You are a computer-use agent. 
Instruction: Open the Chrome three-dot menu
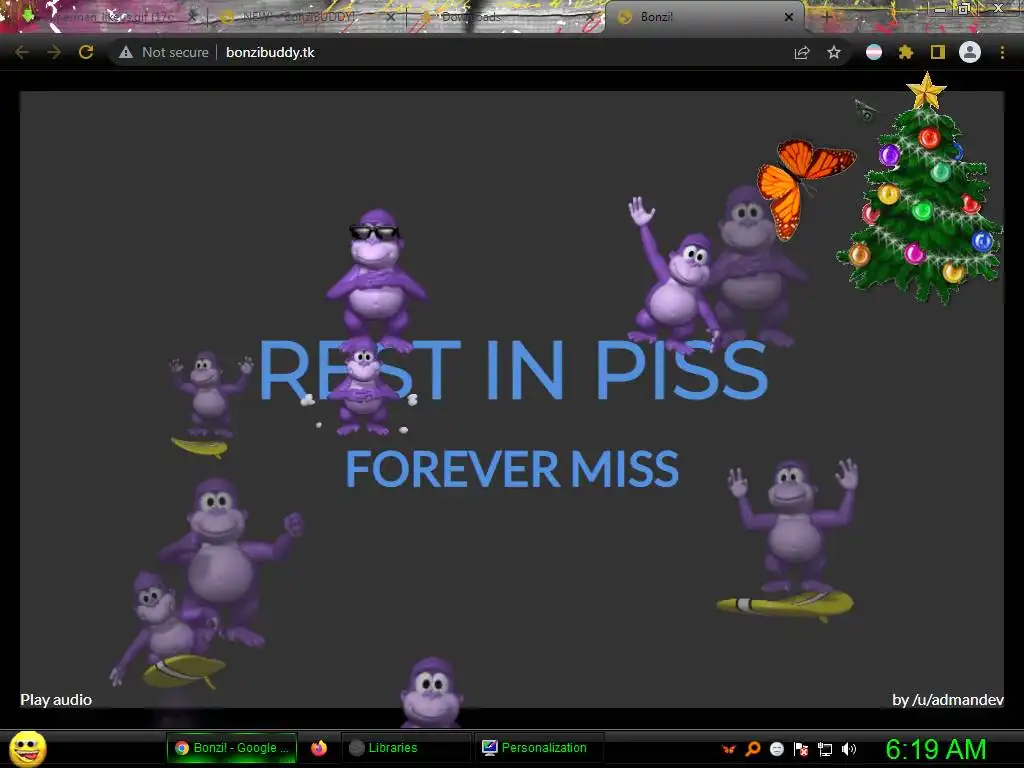1002,52
